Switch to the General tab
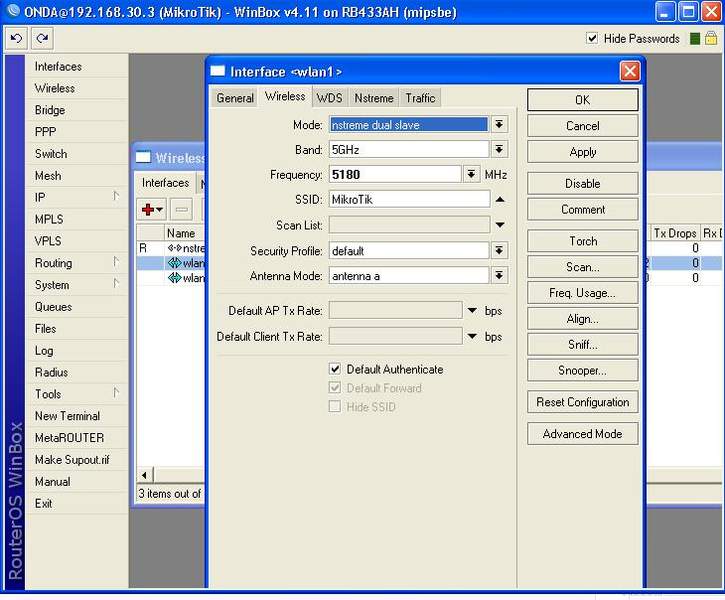Viewport: 725px width, 600px height. tap(235, 98)
